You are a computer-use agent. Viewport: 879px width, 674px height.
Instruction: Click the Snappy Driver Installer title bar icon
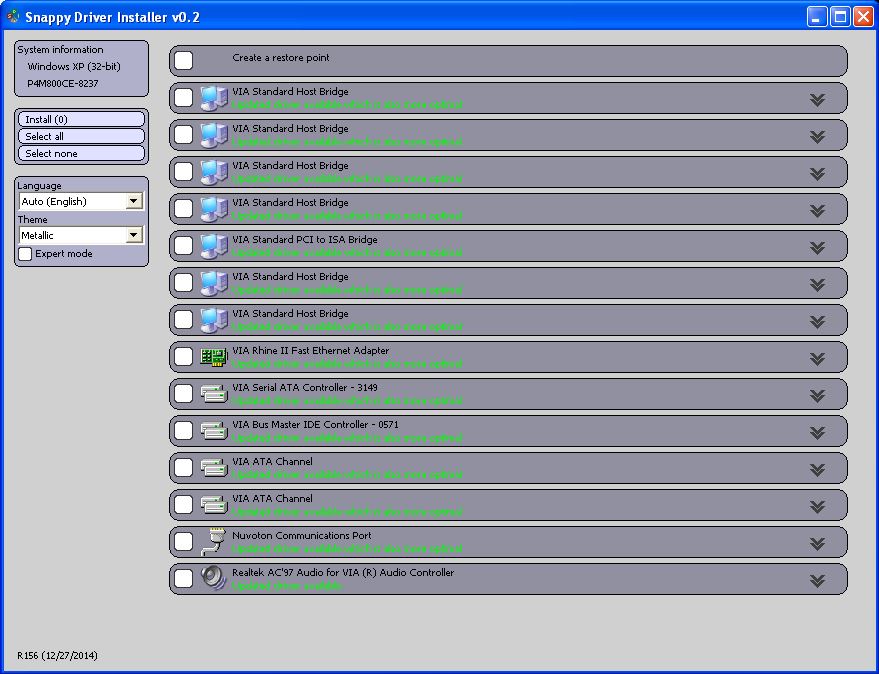click(x=13, y=16)
